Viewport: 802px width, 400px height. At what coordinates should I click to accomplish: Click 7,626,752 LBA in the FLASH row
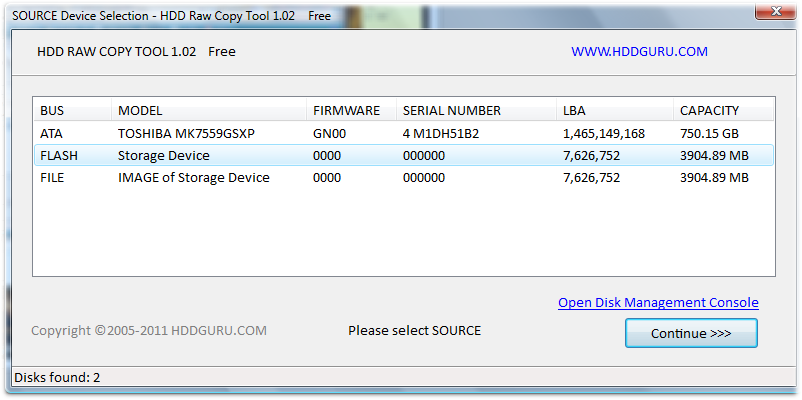591,155
